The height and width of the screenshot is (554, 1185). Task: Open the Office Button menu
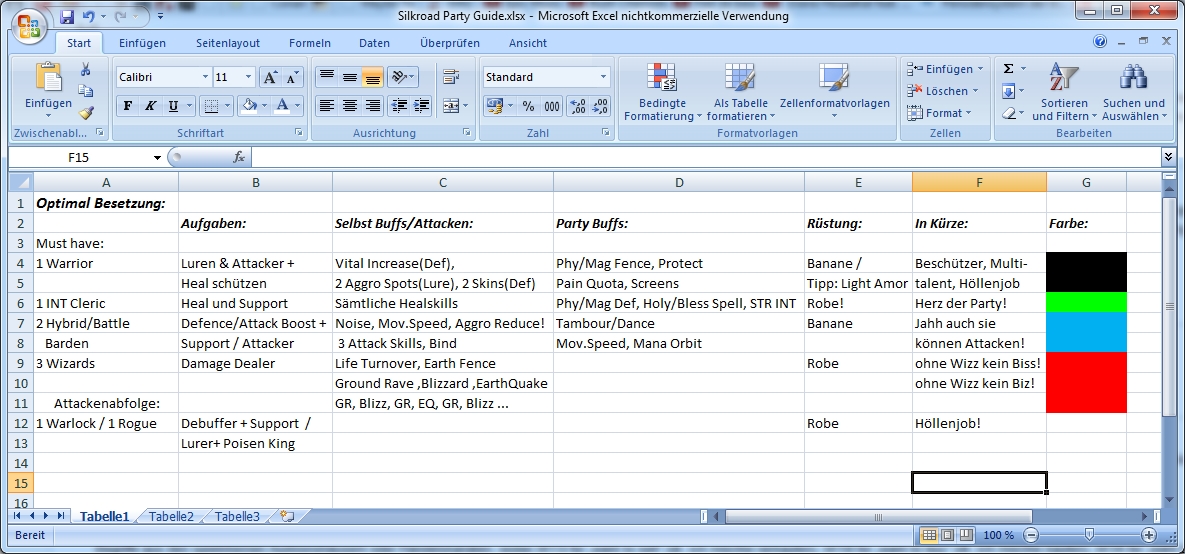pyautogui.click(x=28, y=26)
